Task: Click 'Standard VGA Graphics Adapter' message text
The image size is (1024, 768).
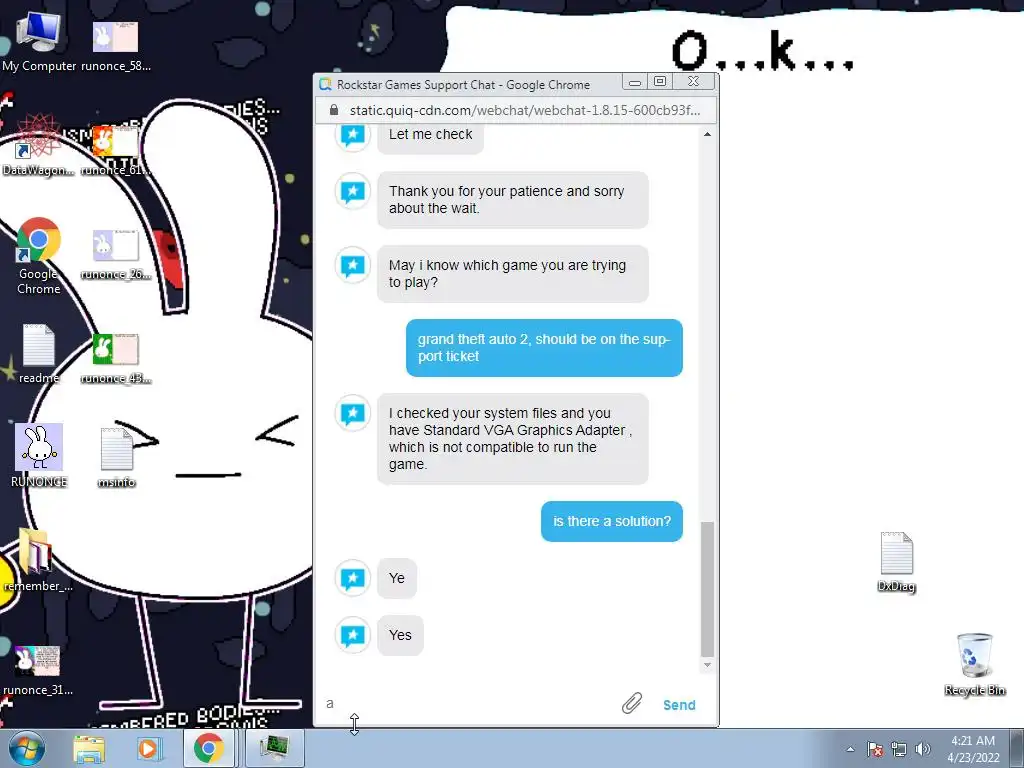Action: pos(524,430)
